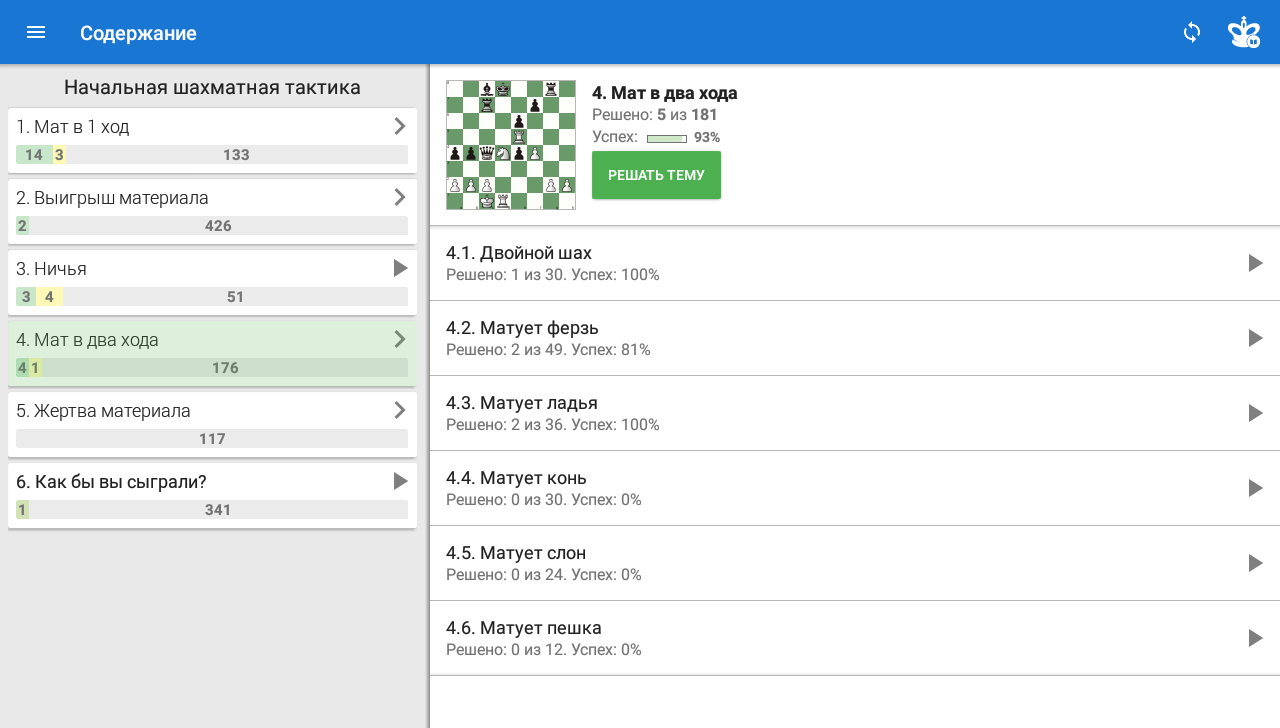Play the 4.2 Матует ферзь subtopic
Screen dimensions: 1280x728
point(1256,338)
